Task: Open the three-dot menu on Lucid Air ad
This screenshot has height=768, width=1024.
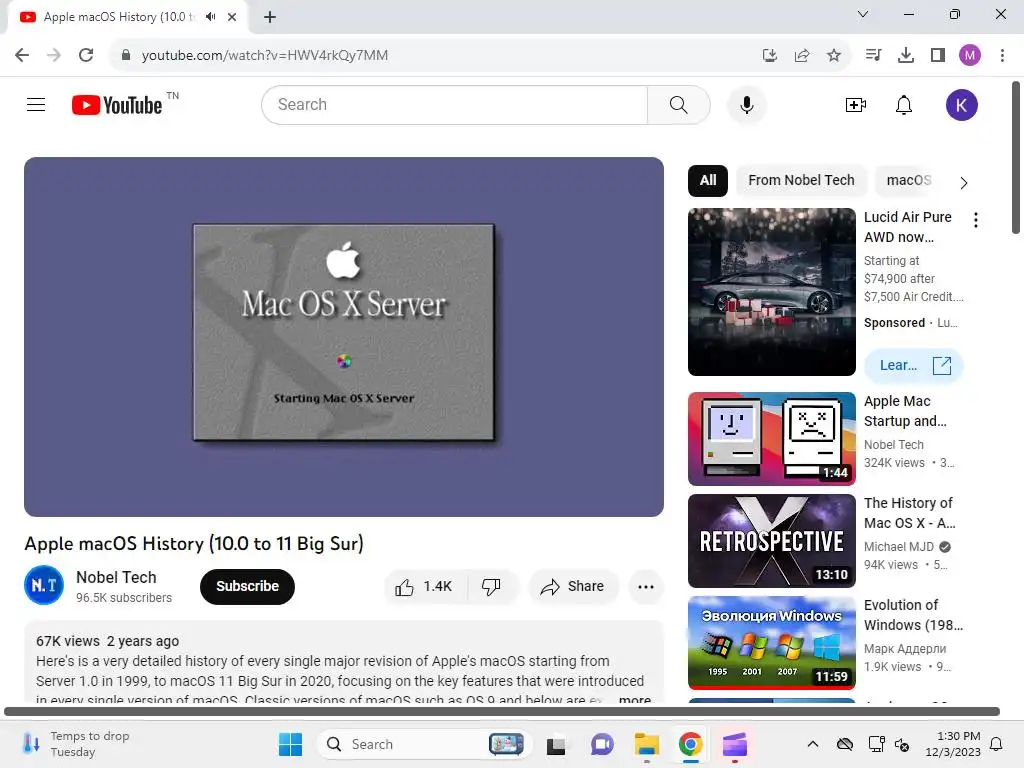Action: click(976, 220)
